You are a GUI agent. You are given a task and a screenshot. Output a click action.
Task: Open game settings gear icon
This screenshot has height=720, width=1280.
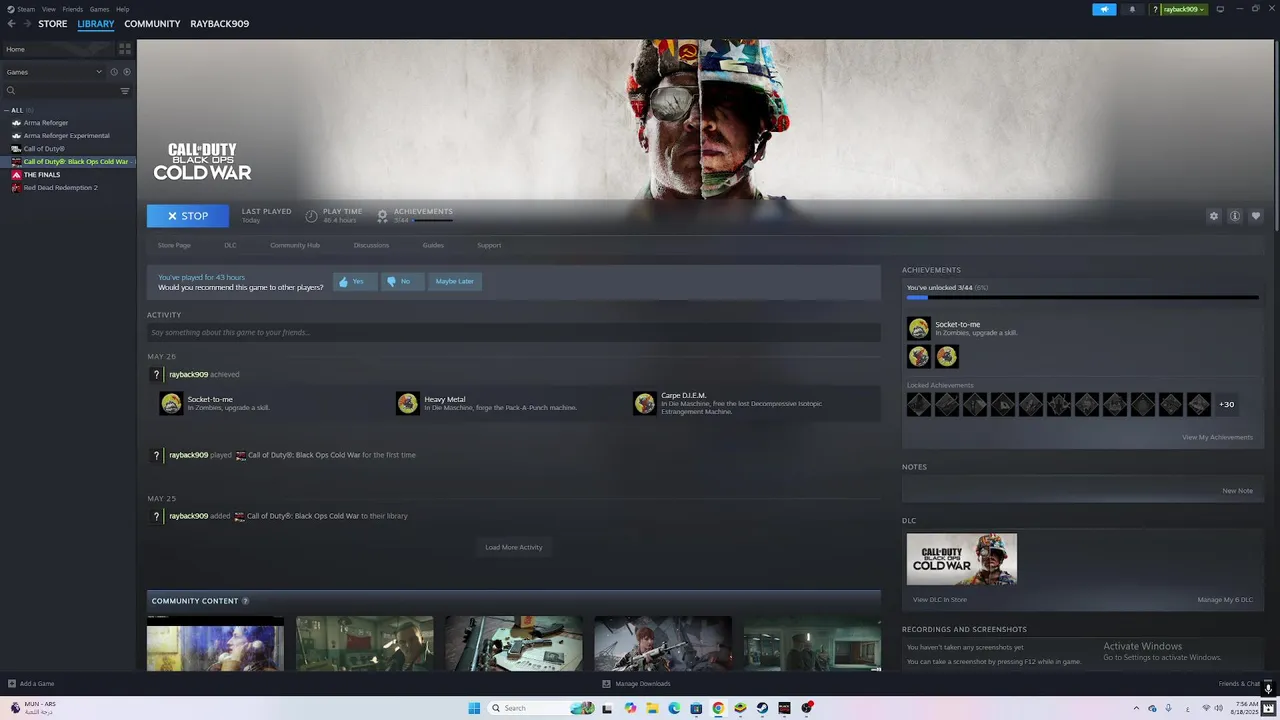[x=1214, y=216]
